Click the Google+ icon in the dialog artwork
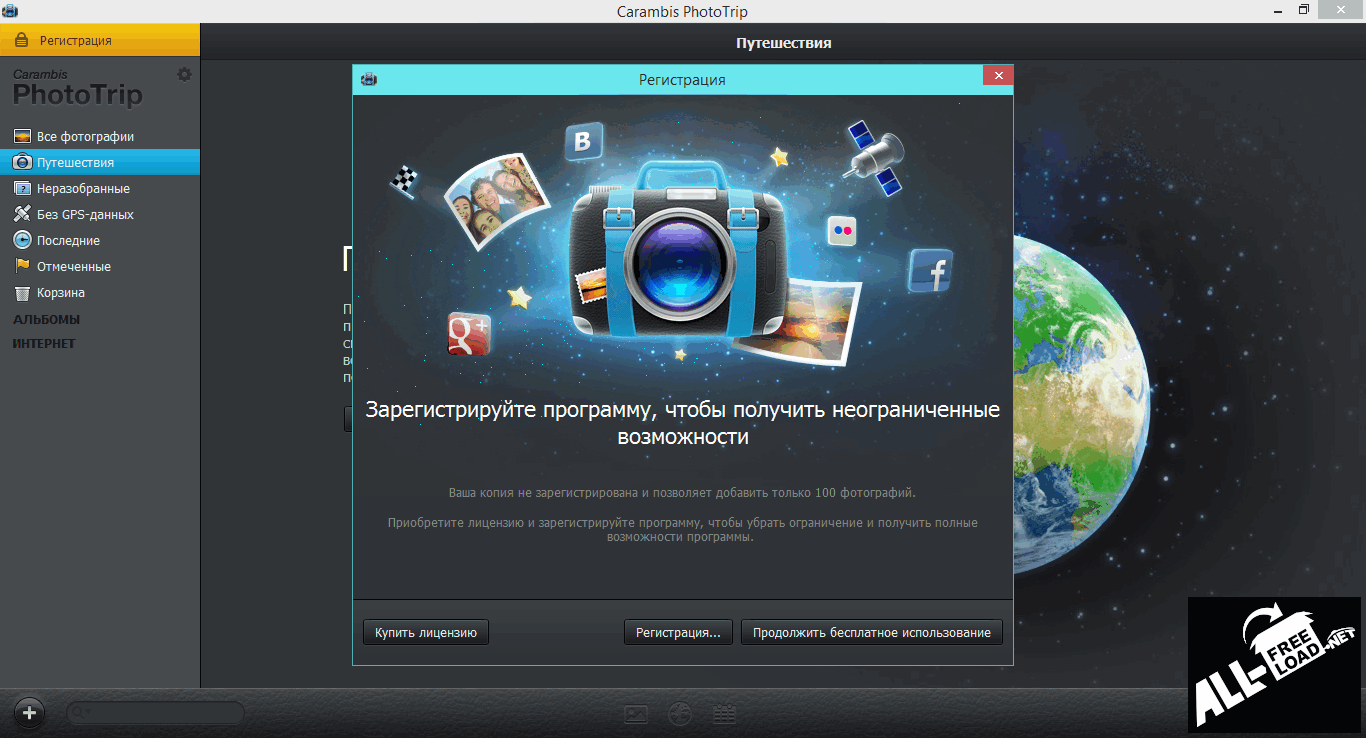This screenshot has height=738, width=1366. [x=469, y=331]
